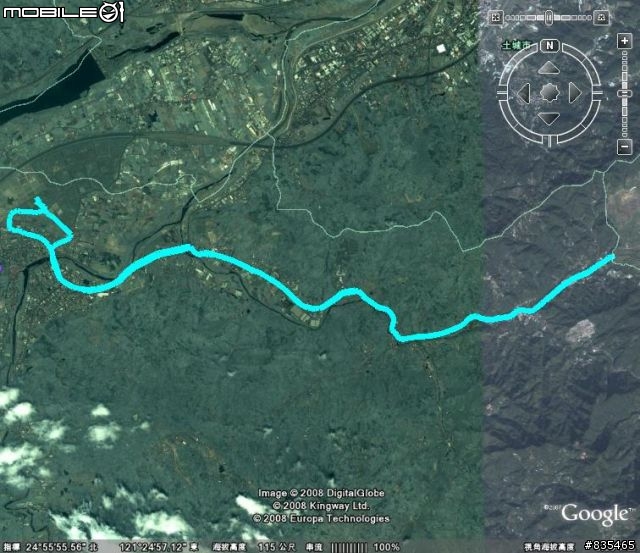This screenshot has width=640, height=553.
Task: Click the eastern end of cyan GPS track
Action: point(611,257)
